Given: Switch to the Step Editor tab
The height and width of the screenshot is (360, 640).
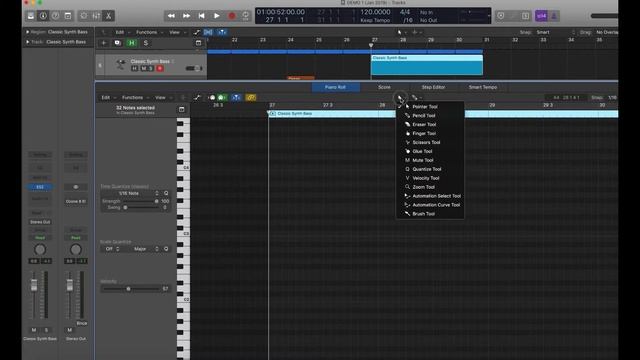Looking at the screenshot, I should pos(433,87).
